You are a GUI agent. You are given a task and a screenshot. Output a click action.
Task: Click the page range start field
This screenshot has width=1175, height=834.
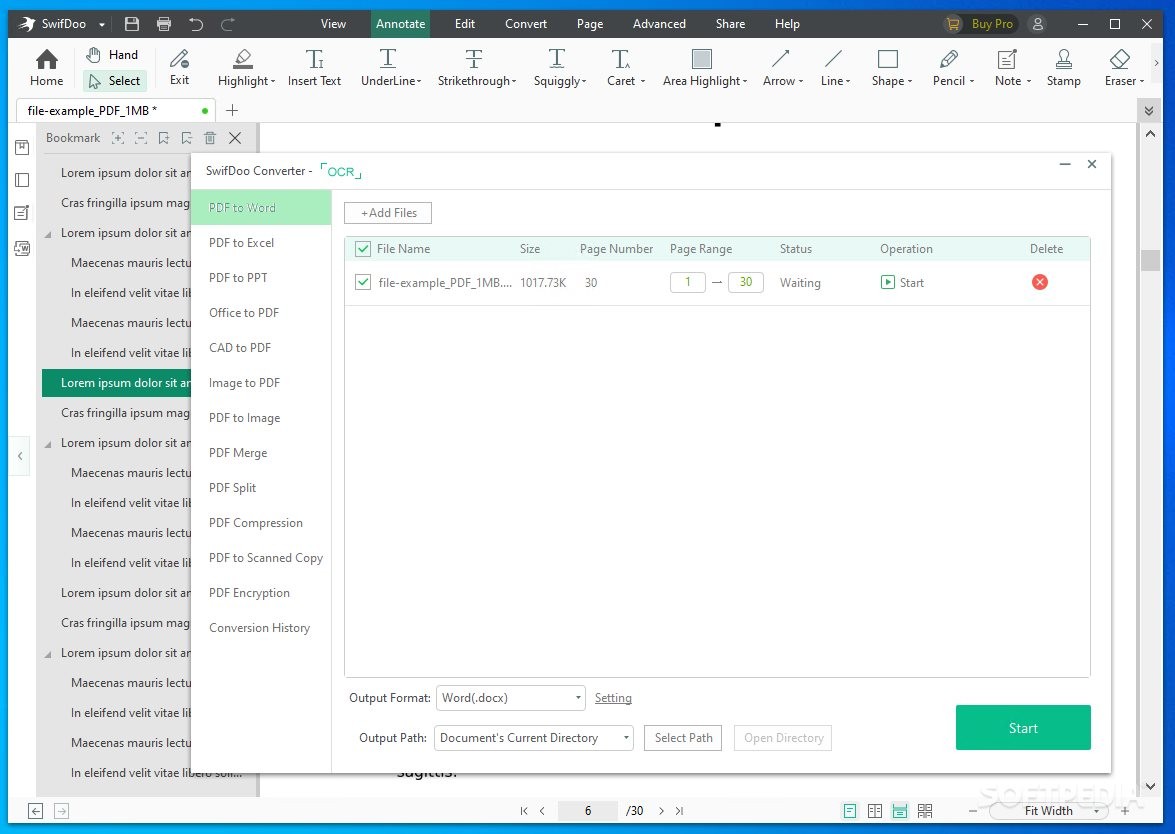(687, 282)
